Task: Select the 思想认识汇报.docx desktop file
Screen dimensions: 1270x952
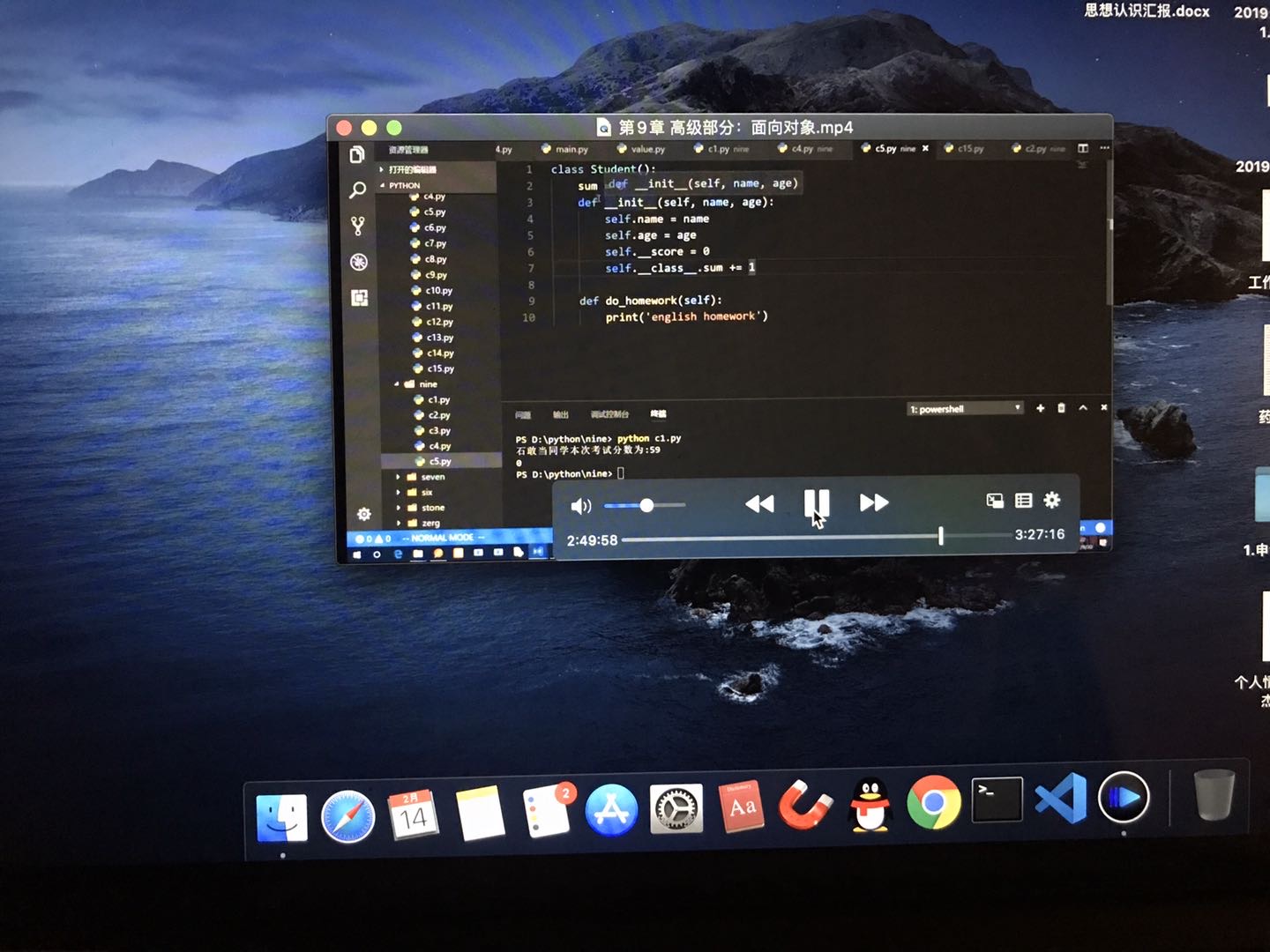Action: [1147, 11]
